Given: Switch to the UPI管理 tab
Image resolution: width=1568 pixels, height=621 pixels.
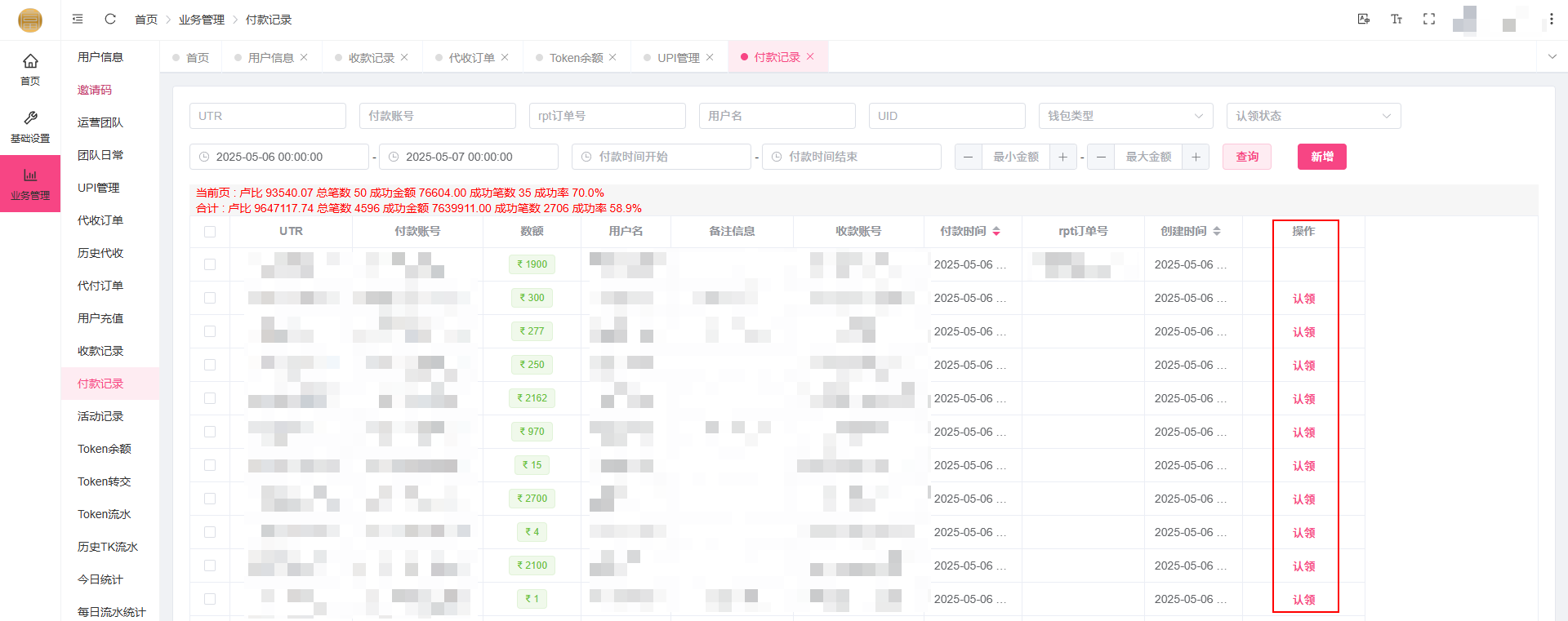Looking at the screenshot, I should pos(678,58).
